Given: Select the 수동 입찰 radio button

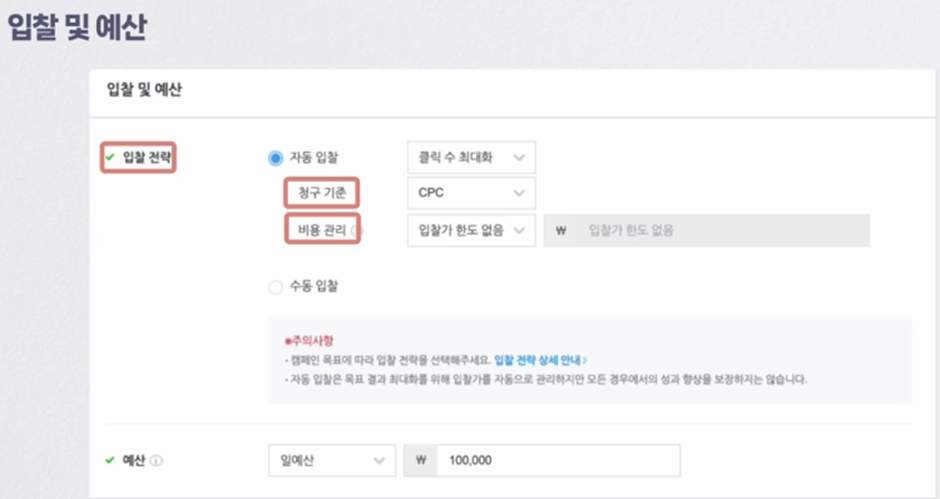Looking at the screenshot, I should point(275,287).
